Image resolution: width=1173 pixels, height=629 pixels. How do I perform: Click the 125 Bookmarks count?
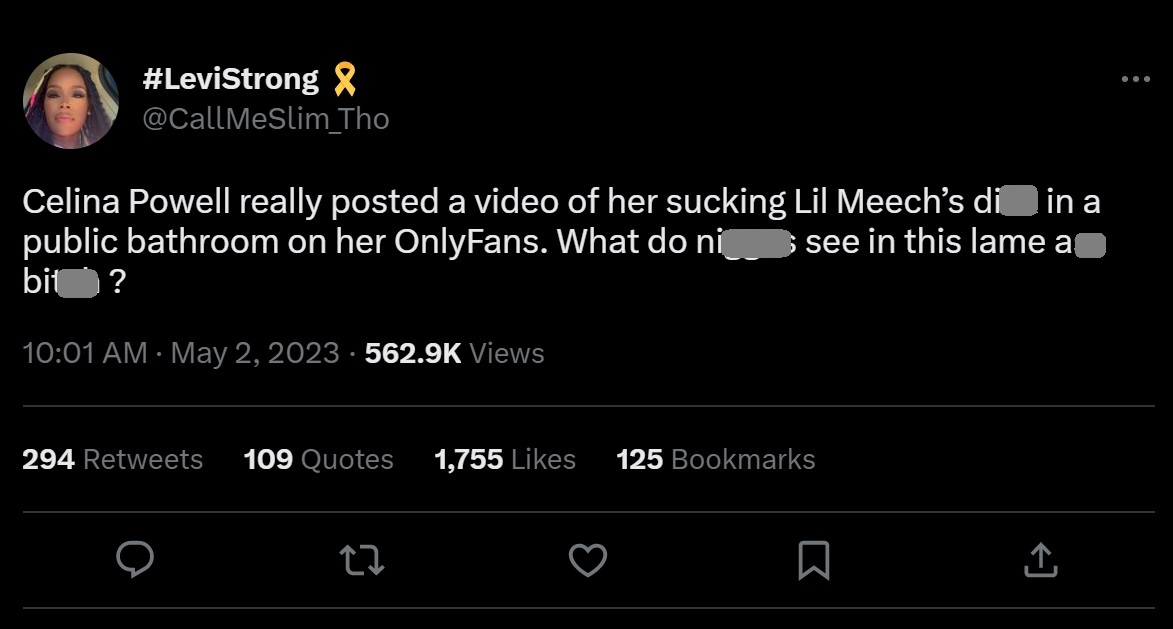coord(715,459)
